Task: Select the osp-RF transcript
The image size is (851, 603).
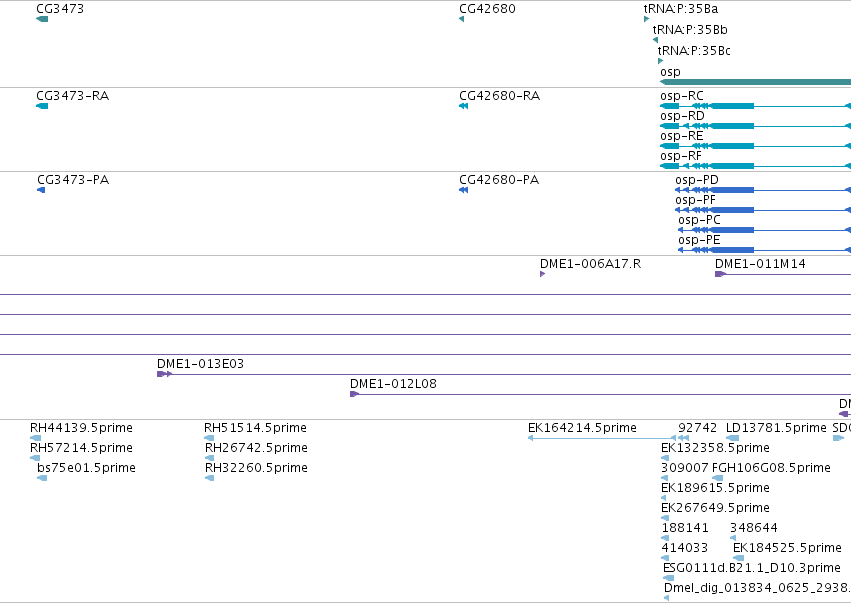Action: click(x=755, y=166)
